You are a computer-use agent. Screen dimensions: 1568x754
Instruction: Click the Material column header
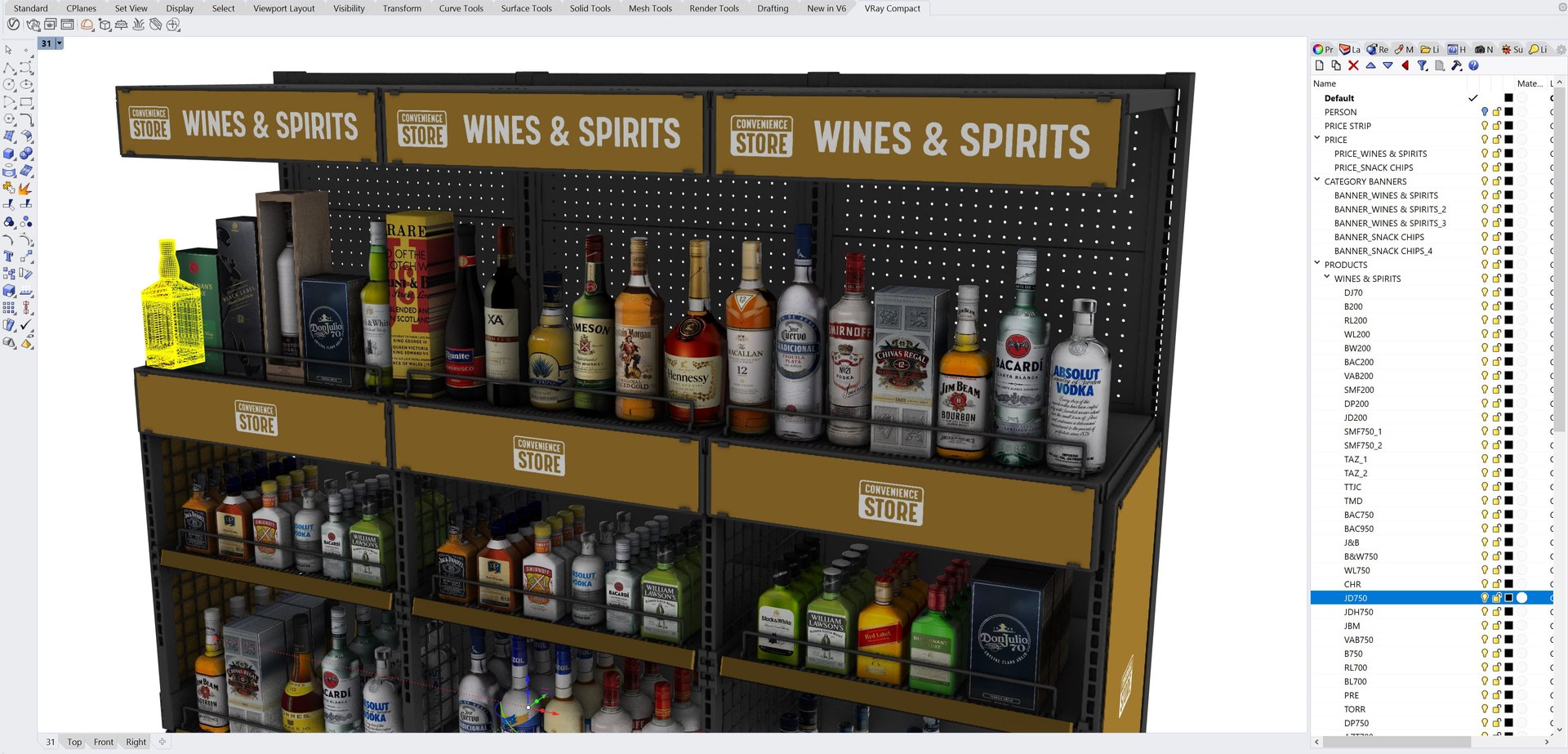[1530, 83]
